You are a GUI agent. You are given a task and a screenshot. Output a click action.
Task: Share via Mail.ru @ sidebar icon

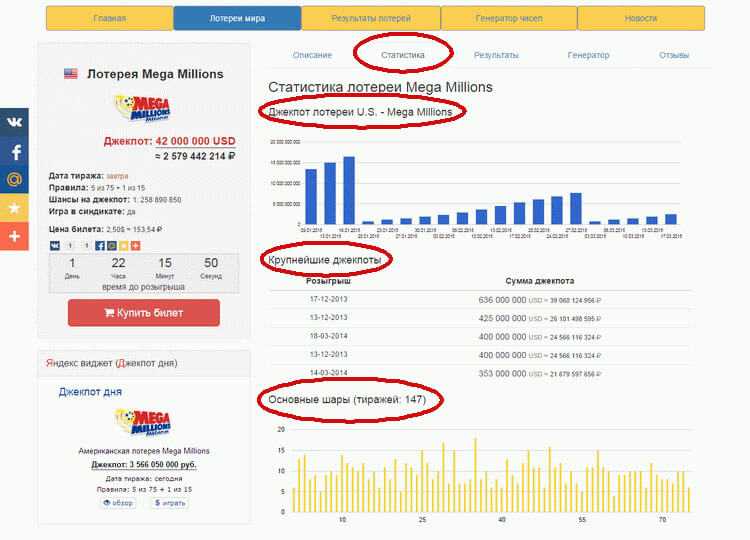tap(14, 179)
